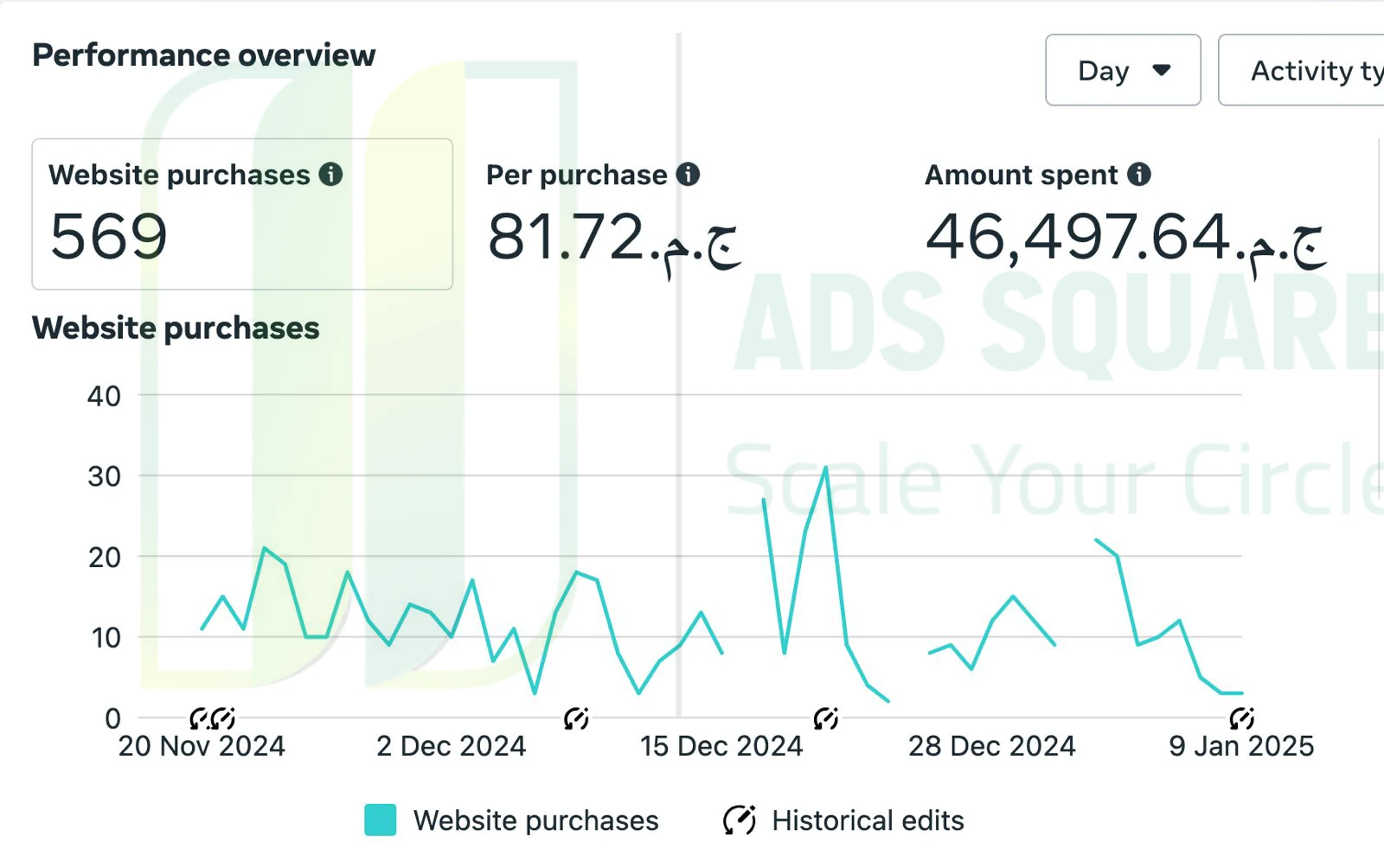The height and width of the screenshot is (868, 1384).
Task: Click the teal Website purchases legend swatch
Action: click(x=381, y=820)
